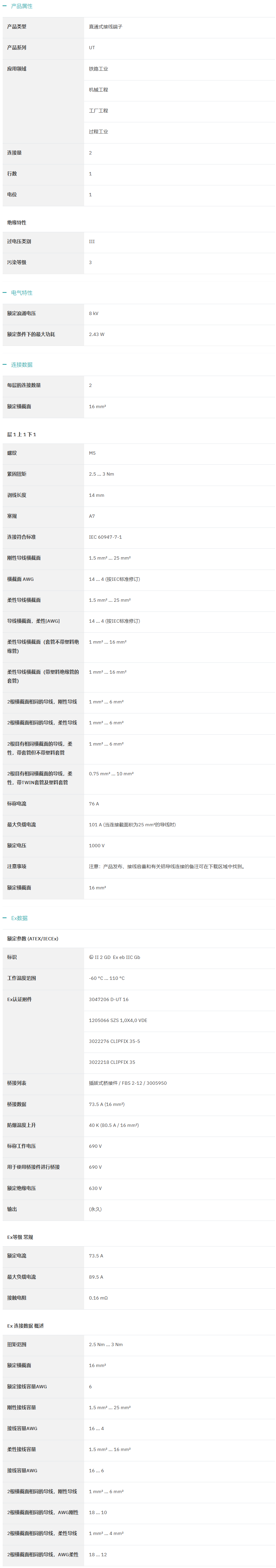Click the Ex等级 常规 subheading
This screenshot has width=276, height=1568.
20,1237
